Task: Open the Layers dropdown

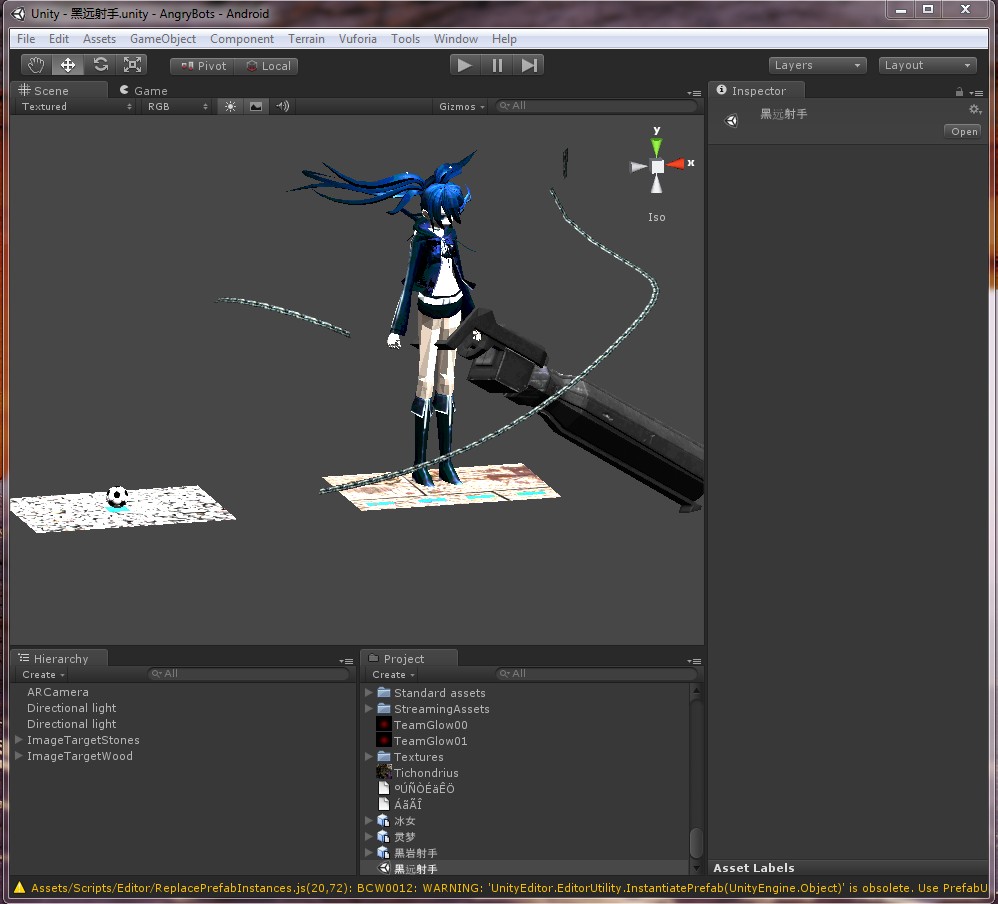Action: point(818,66)
